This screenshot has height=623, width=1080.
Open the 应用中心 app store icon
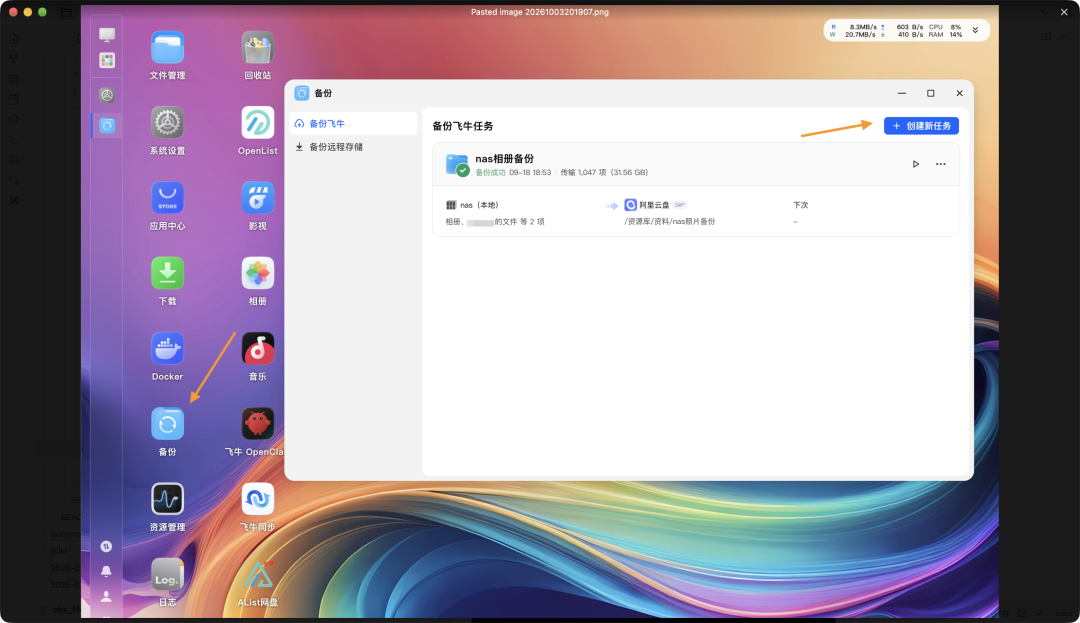pos(167,198)
